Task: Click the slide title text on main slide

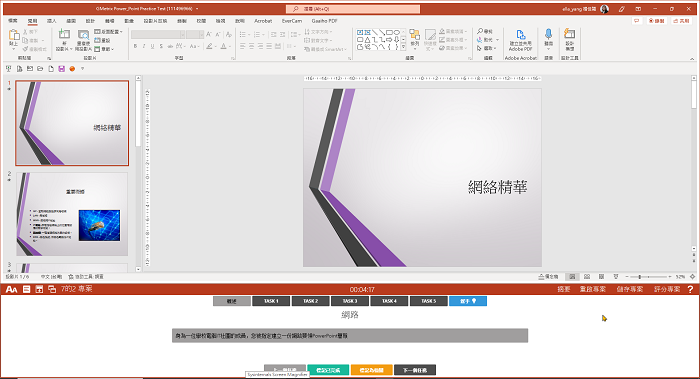Action: 497,187
